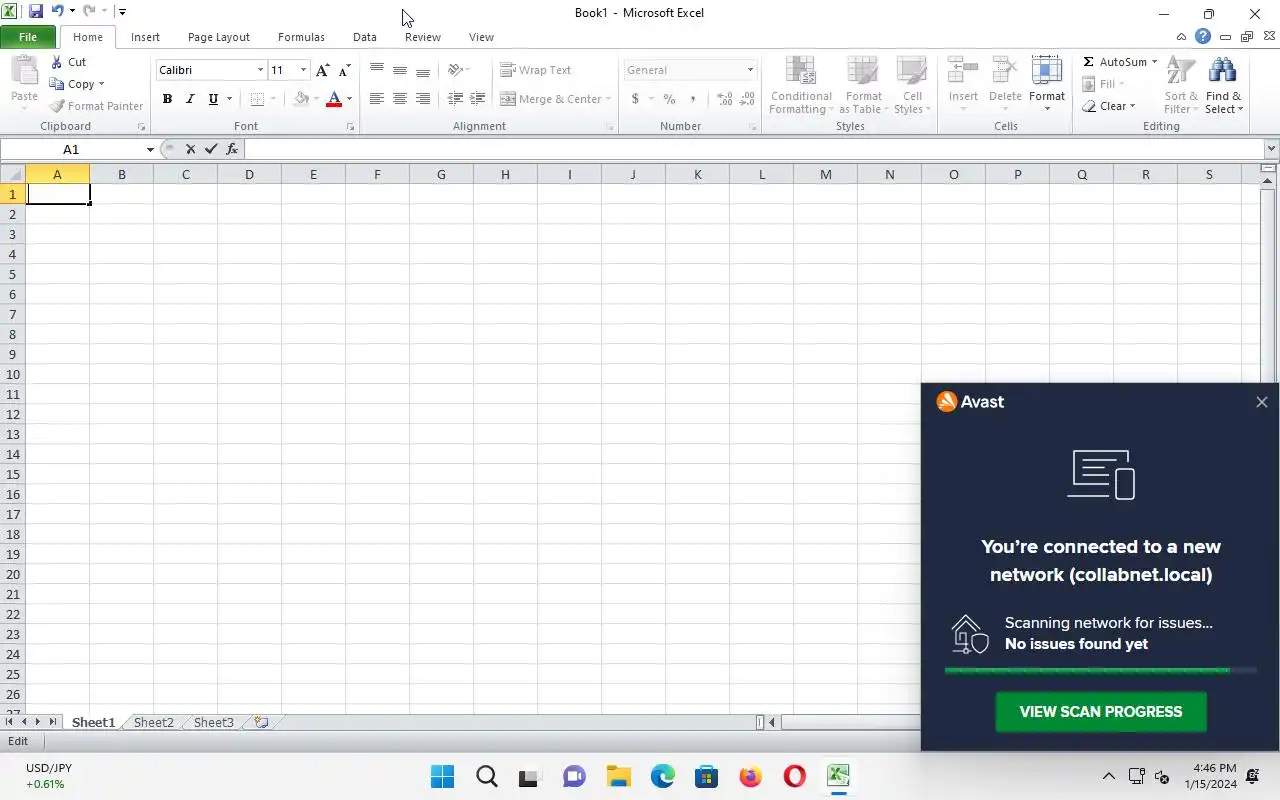This screenshot has width=1280, height=800.
Task: Select column D header
Action: click(x=249, y=174)
